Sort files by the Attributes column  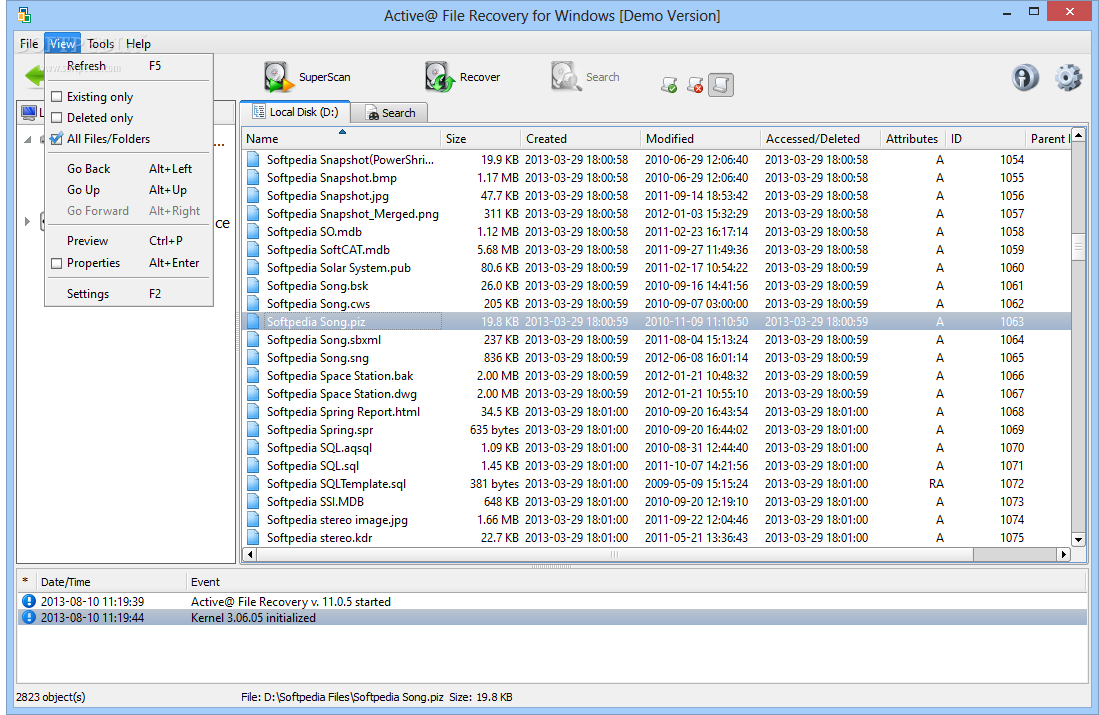coord(913,139)
